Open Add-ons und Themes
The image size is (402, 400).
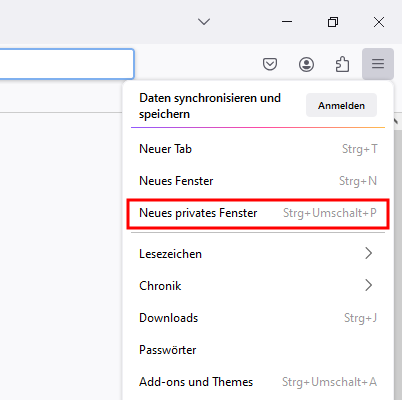[x=258, y=382]
